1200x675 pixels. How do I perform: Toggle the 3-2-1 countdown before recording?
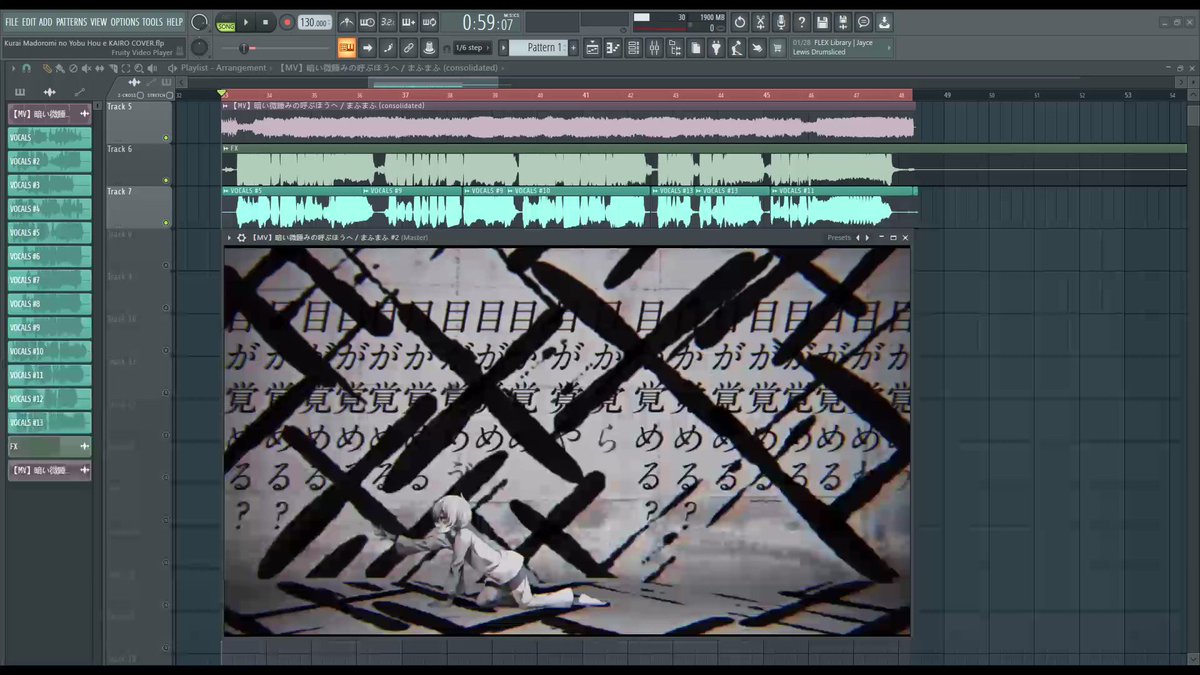click(x=387, y=22)
